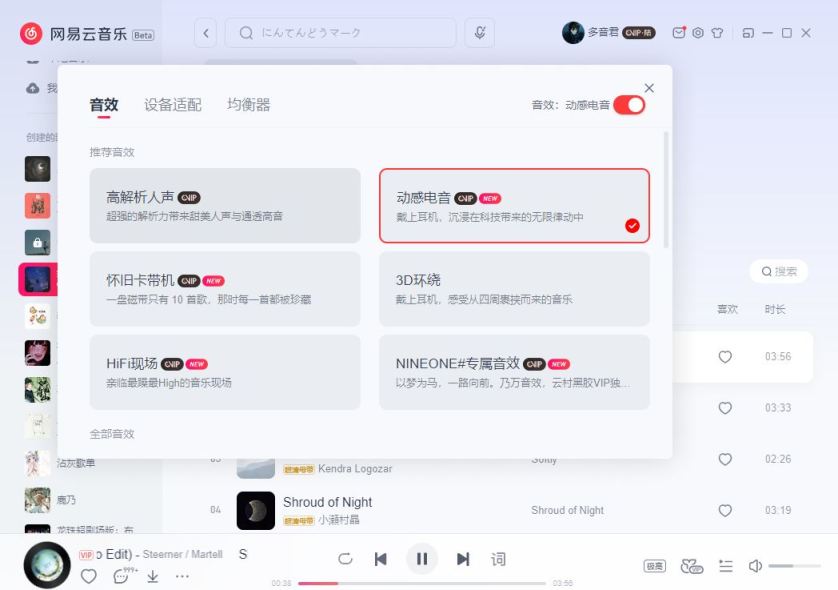Screen dimensions: 838x590
Task: Skip to the previous track
Action: coord(381,559)
